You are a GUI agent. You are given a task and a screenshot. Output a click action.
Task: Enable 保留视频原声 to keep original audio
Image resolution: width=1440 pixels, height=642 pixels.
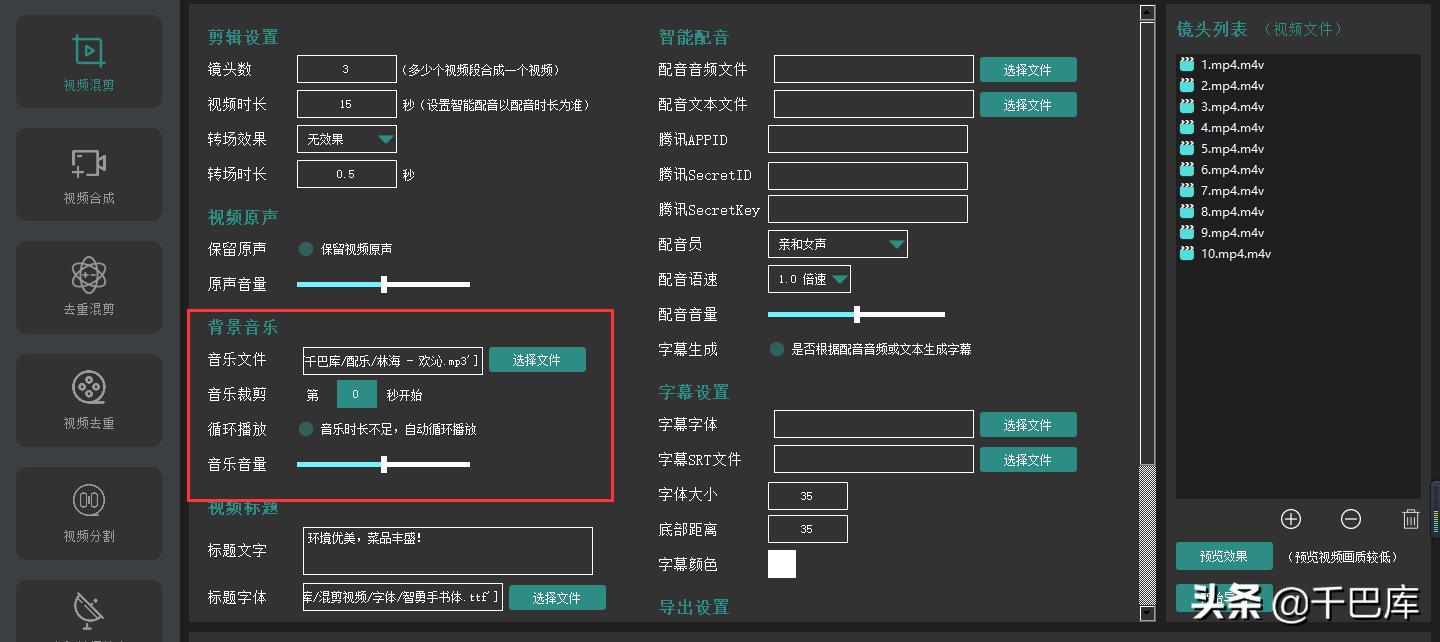pyautogui.click(x=306, y=248)
